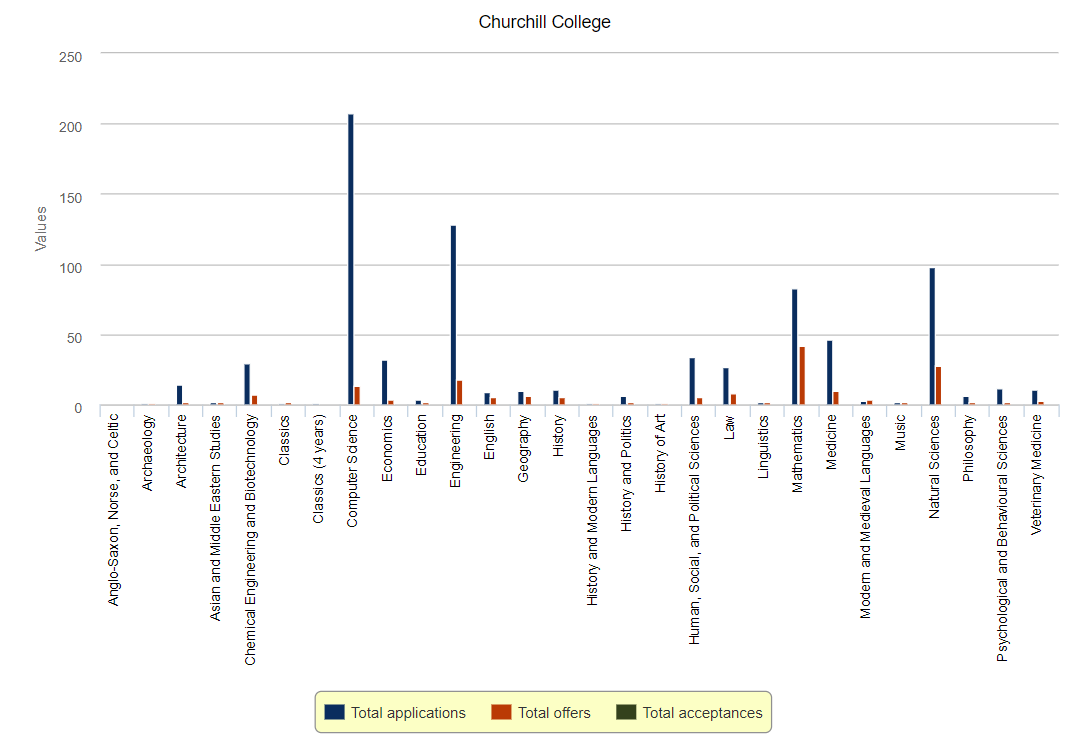Select the orange Mathematics offers bar
The width and height of the screenshot is (1080, 743).
802,376
